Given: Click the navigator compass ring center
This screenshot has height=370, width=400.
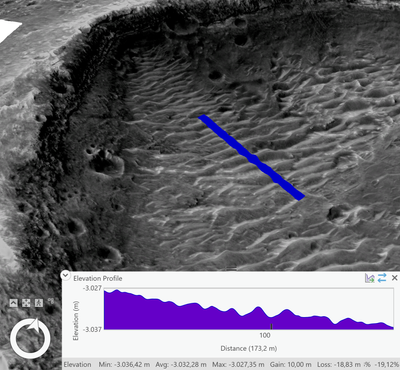Looking at the screenshot, I should (30, 339).
